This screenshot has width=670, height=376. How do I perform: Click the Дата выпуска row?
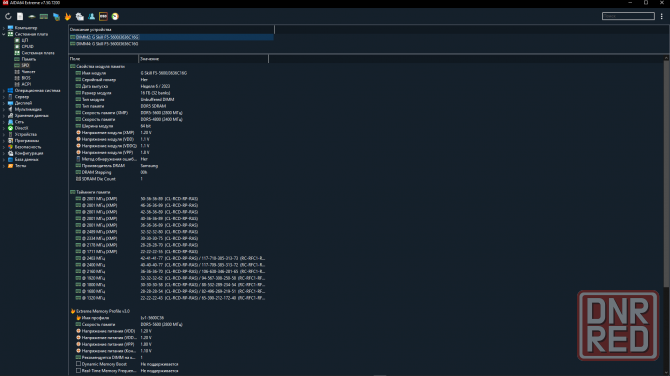(x=169, y=86)
